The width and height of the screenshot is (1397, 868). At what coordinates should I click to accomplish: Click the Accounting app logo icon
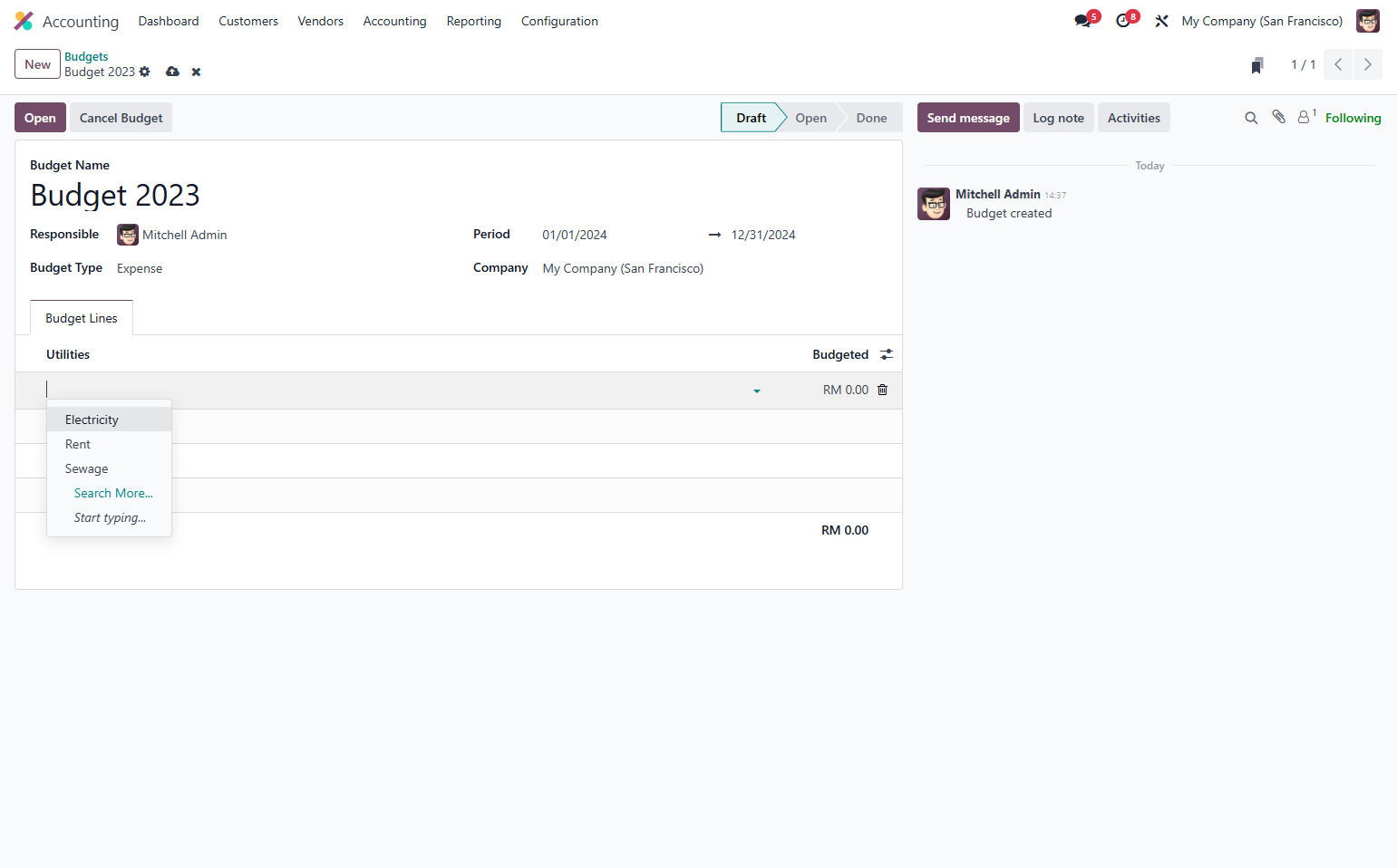tap(24, 21)
